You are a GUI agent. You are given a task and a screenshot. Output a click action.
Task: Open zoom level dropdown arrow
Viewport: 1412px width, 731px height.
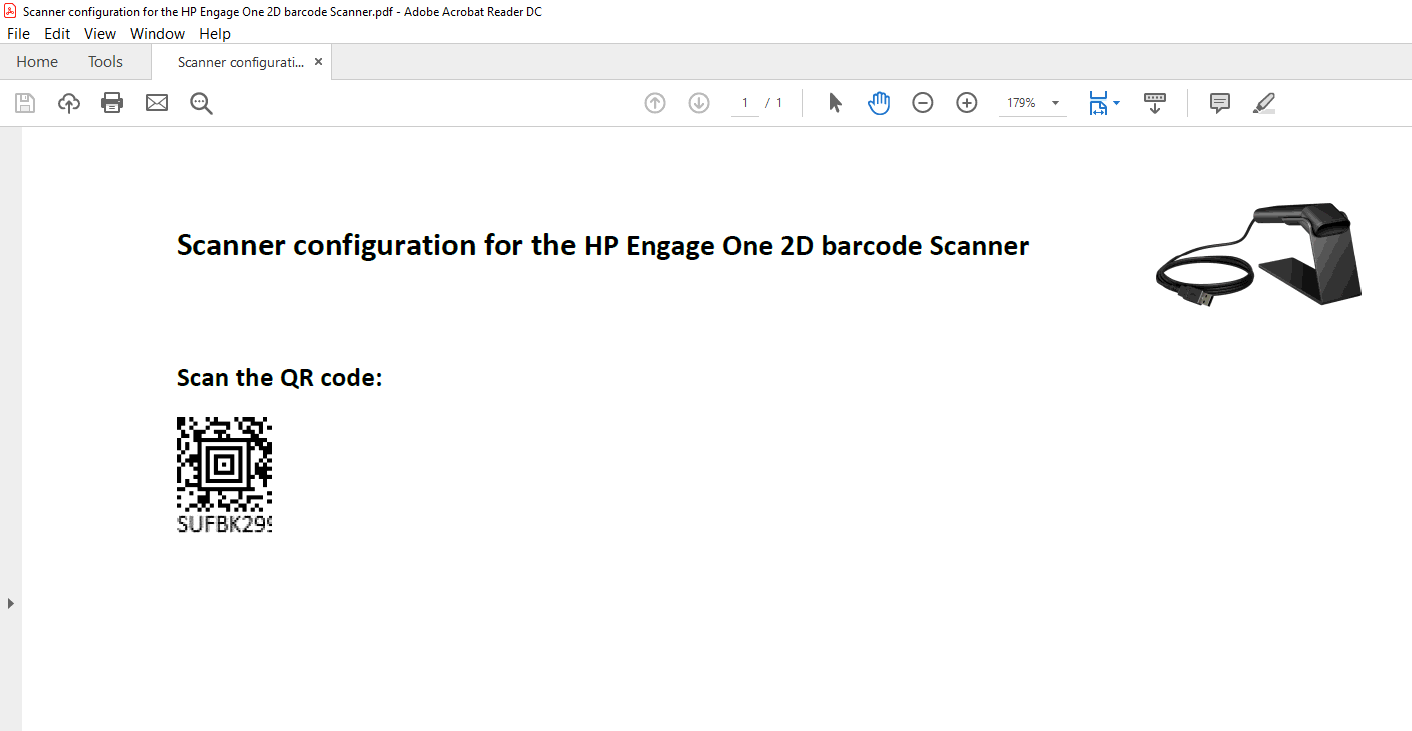tap(1055, 103)
